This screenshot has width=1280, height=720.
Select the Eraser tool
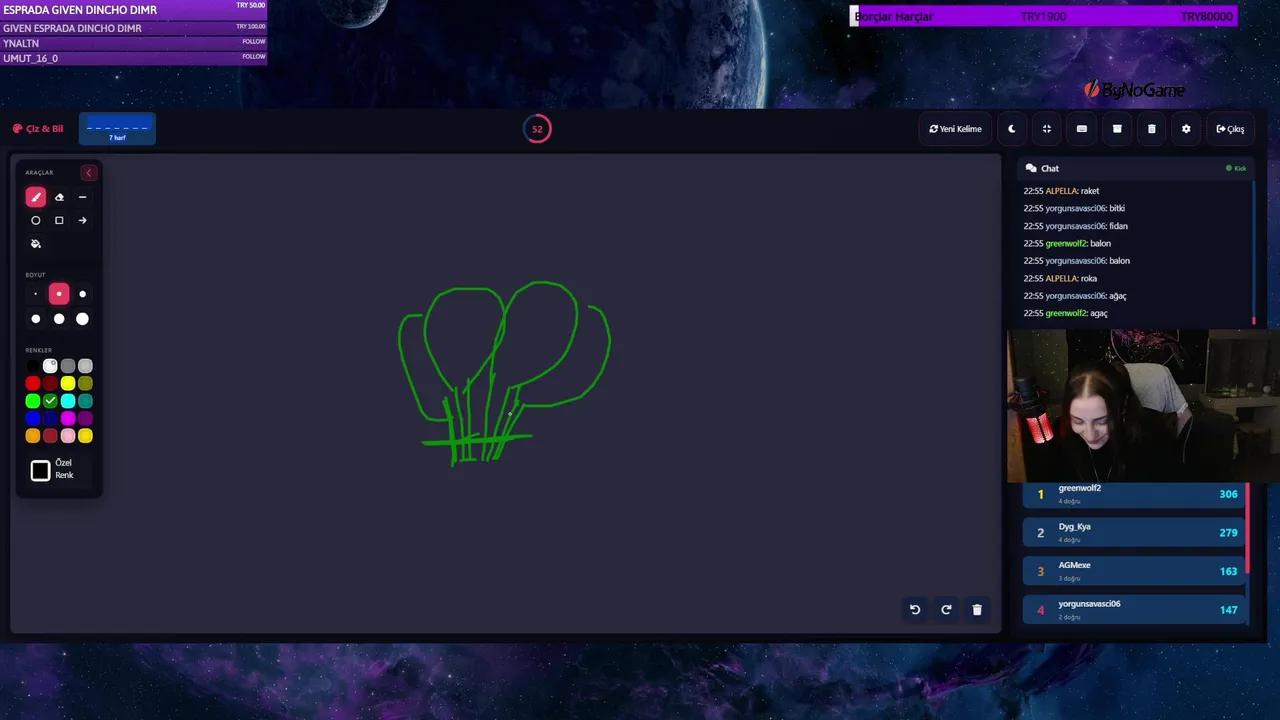[59, 197]
